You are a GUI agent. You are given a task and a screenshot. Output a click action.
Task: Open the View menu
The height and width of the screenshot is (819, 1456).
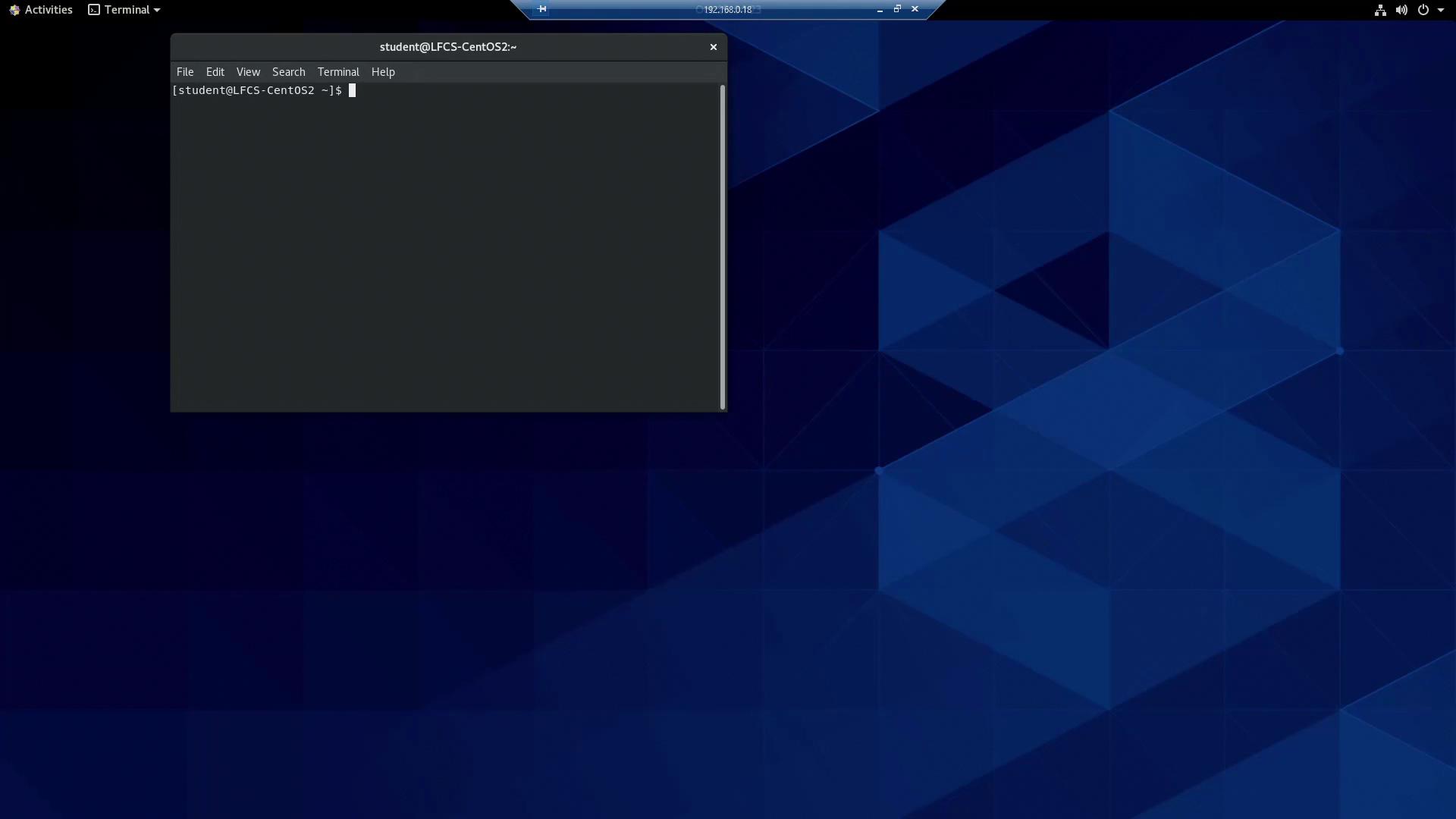(x=248, y=72)
